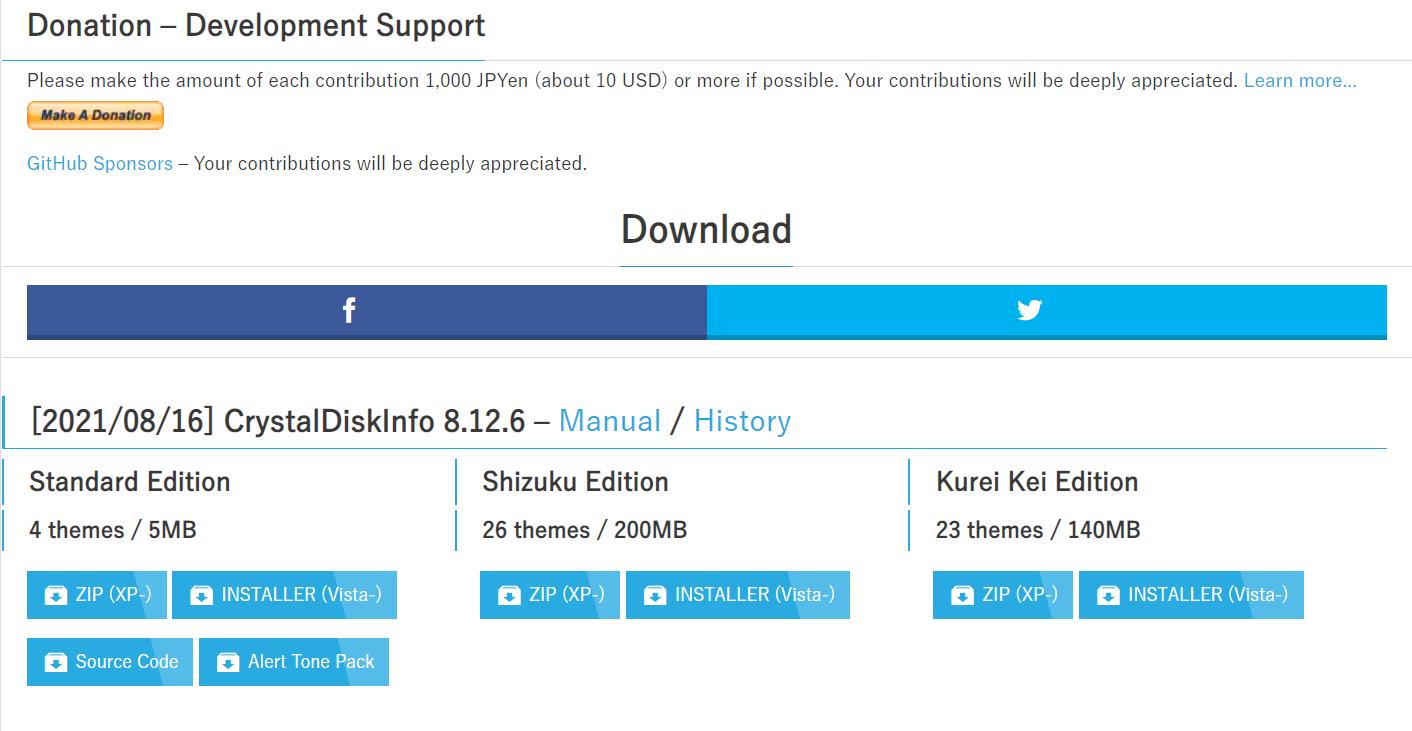Click the Twitter bird share icon

point(1029,311)
